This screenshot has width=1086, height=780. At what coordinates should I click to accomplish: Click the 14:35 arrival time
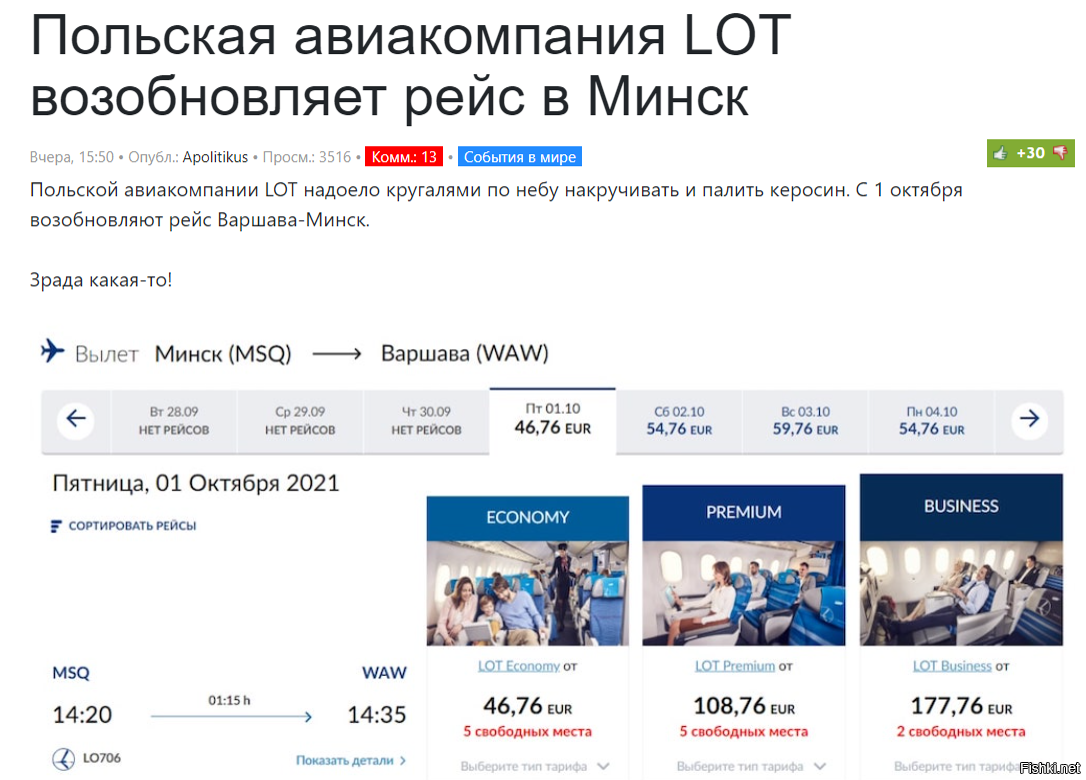[x=377, y=714]
